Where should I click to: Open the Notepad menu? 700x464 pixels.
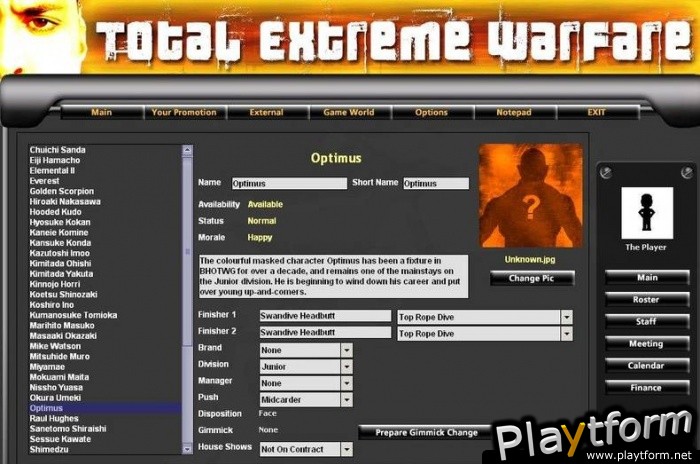point(514,112)
